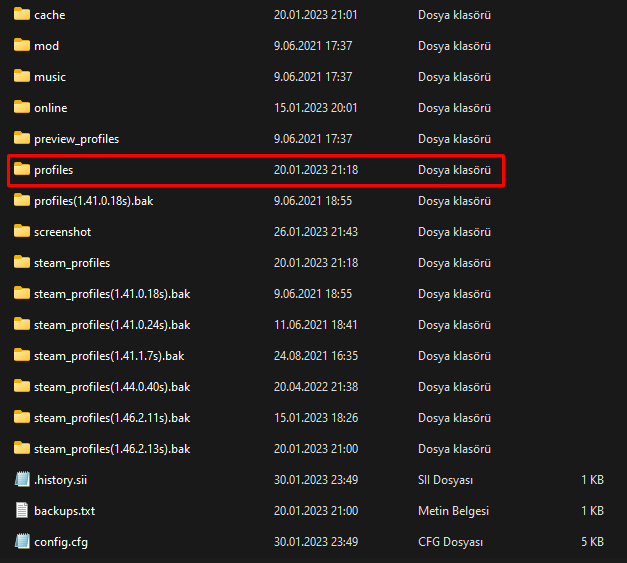Click the date '15.01.2023 18:26'

point(316,417)
